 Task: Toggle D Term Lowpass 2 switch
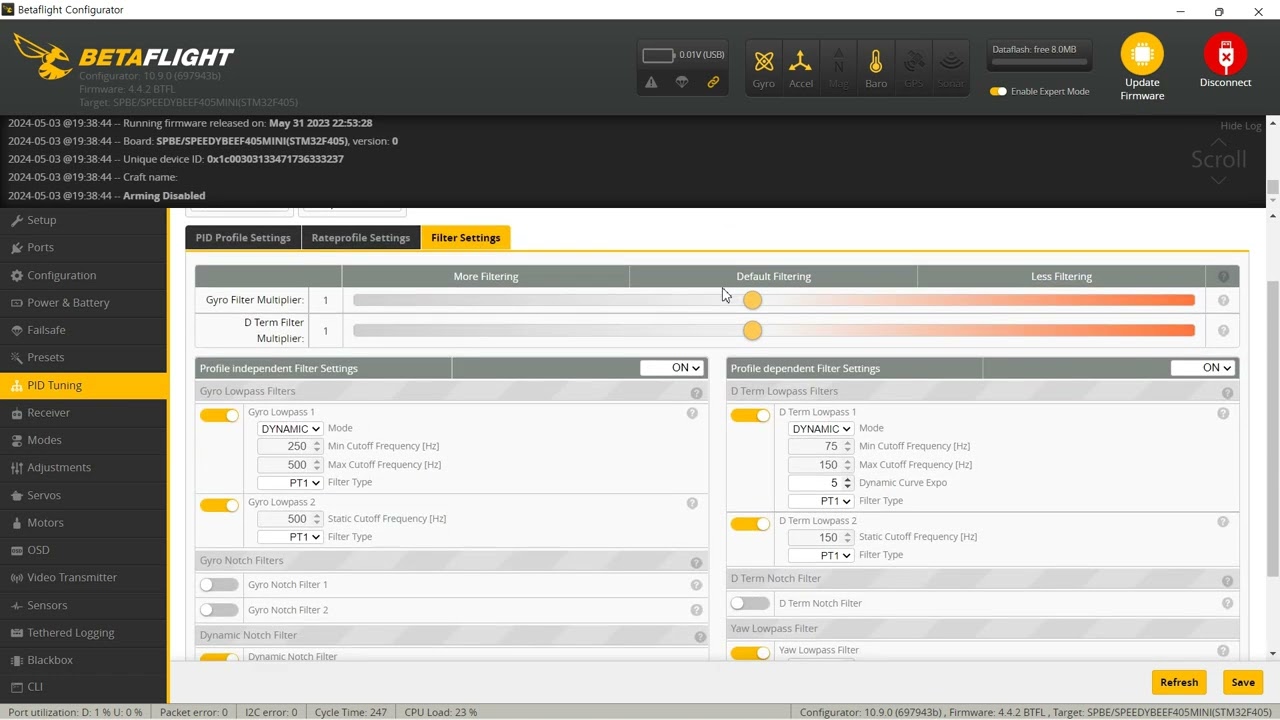click(x=750, y=524)
